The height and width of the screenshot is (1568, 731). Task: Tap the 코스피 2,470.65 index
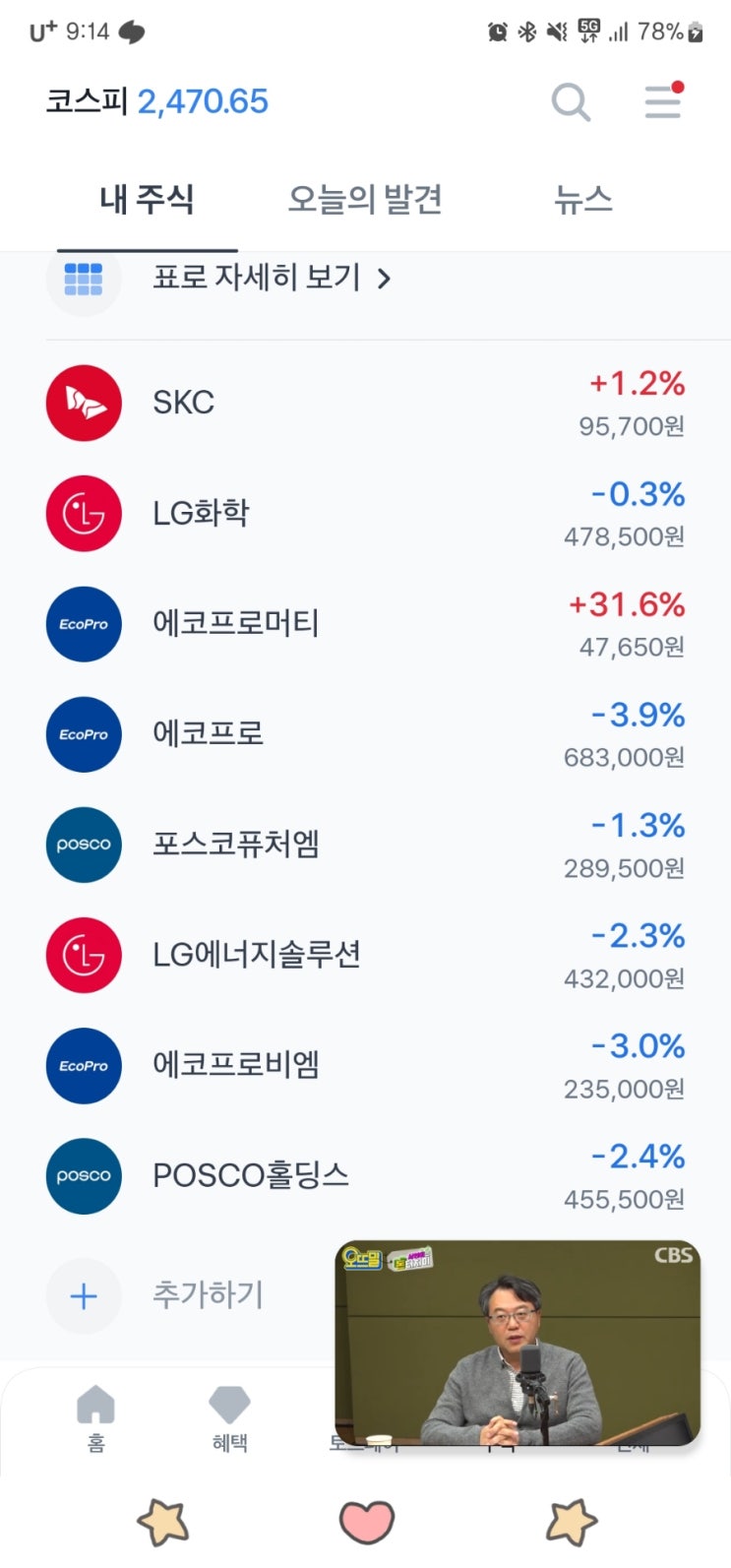[x=157, y=101]
